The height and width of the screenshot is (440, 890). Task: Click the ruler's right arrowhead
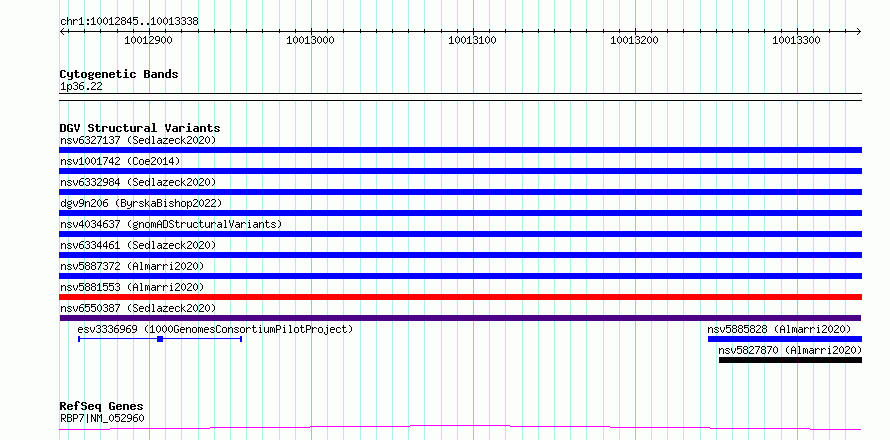(x=858, y=31)
